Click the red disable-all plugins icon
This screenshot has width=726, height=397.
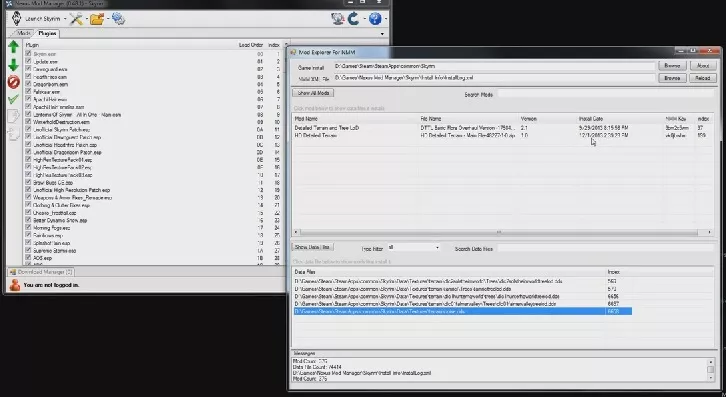[x=13, y=82]
